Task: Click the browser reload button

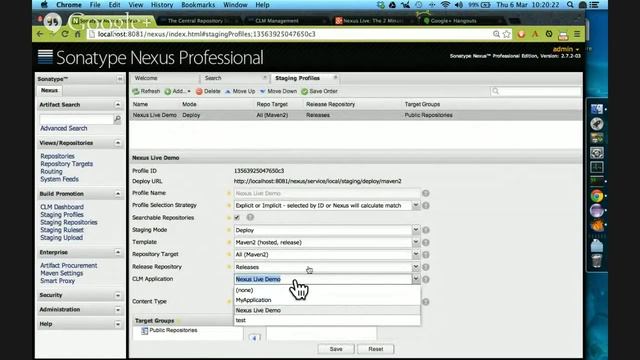Action: [65, 34]
